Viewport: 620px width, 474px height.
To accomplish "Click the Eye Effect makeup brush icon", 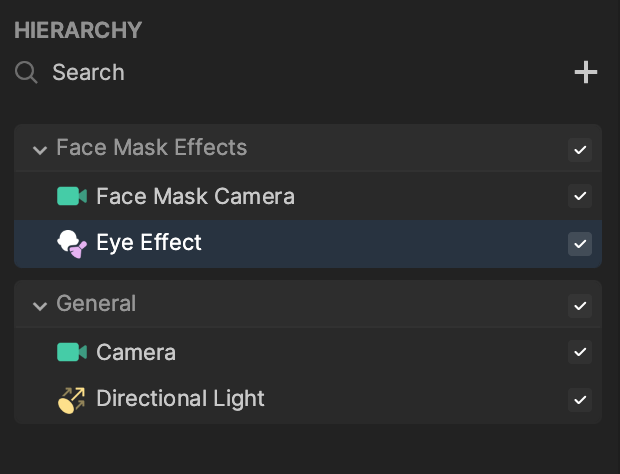I will (72, 244).
